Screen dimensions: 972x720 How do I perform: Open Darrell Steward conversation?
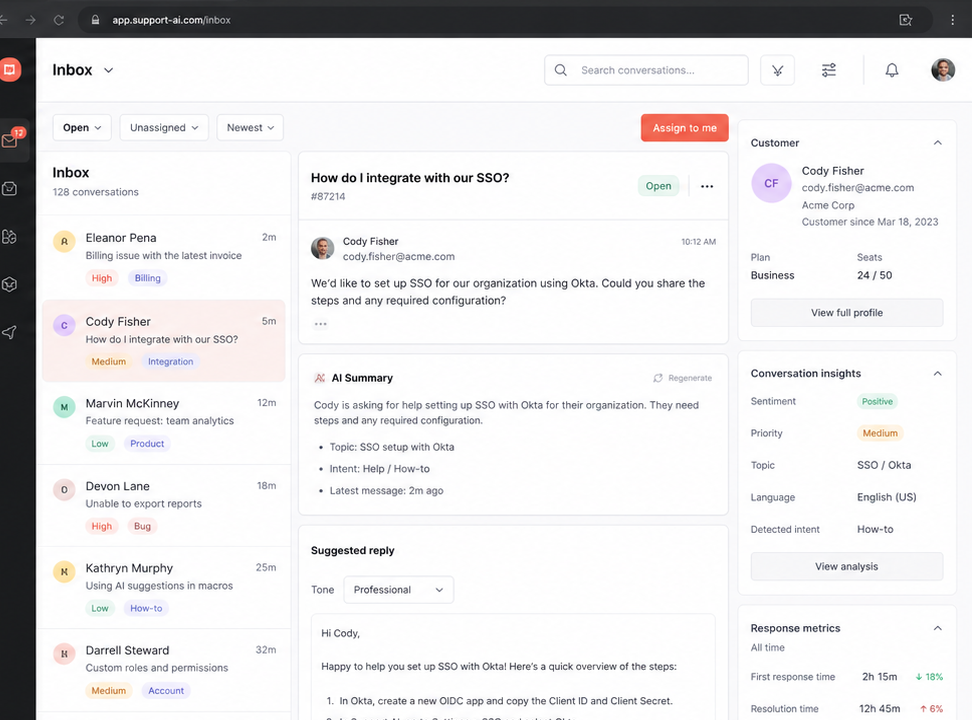pyautogui.click(x=164, y=670)
